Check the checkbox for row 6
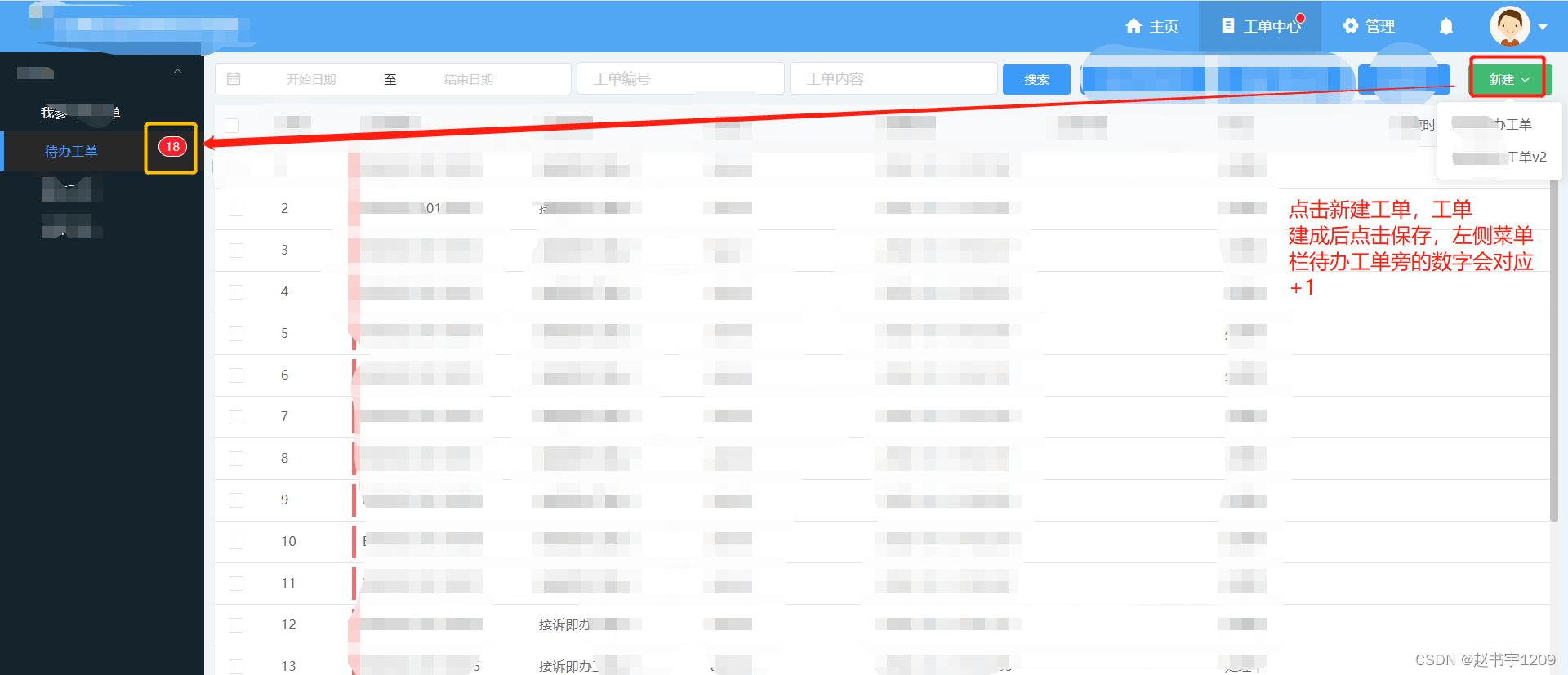The height and width of the screenshot is (675, 1568). click(236, 375)
